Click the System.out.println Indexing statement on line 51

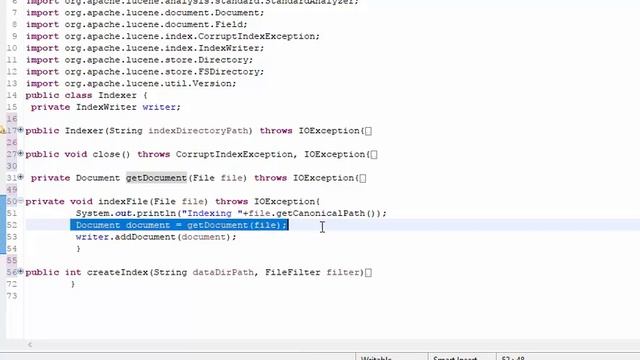[231, 213]
